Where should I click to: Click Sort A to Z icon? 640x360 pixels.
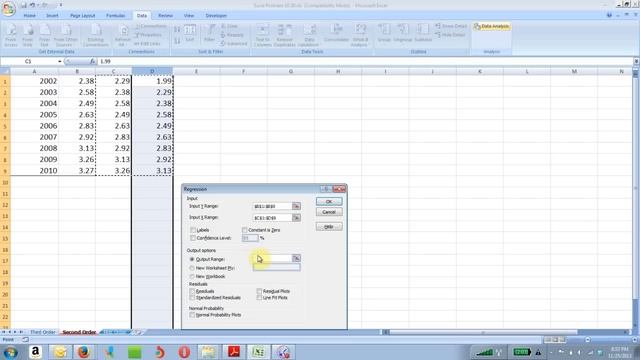177,30
